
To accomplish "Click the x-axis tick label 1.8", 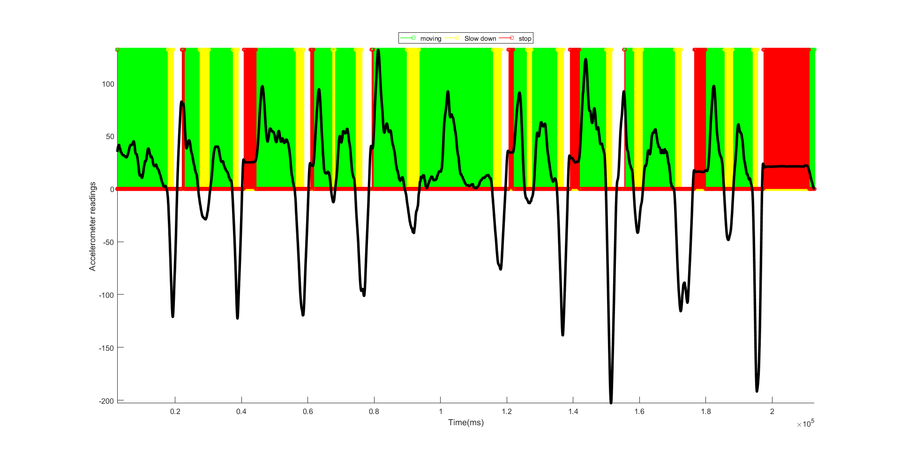I will tap(705, 411).
